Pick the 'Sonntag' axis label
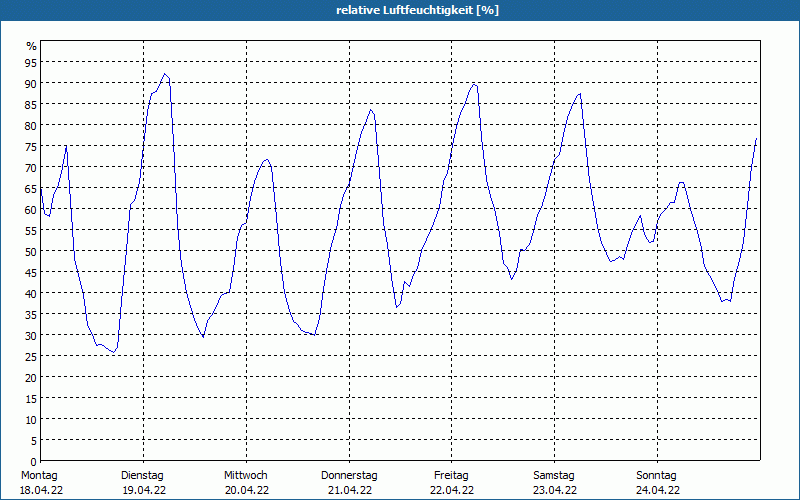Screen dimensions: 800x500 [657, 475]
